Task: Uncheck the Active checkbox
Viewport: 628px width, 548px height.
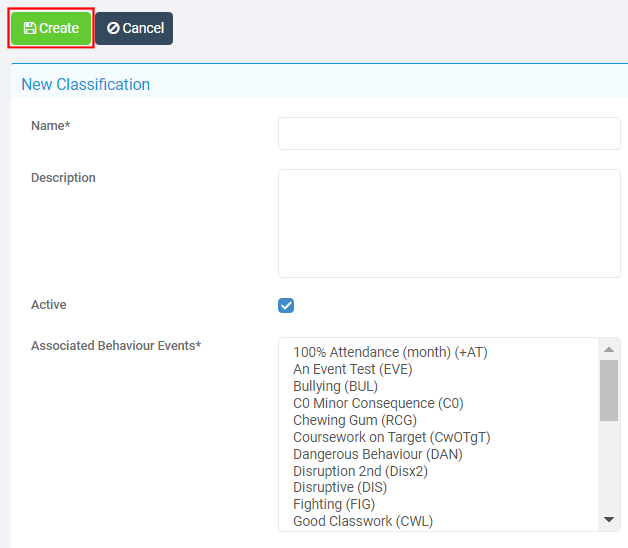Action: click(x=286, y=305)
